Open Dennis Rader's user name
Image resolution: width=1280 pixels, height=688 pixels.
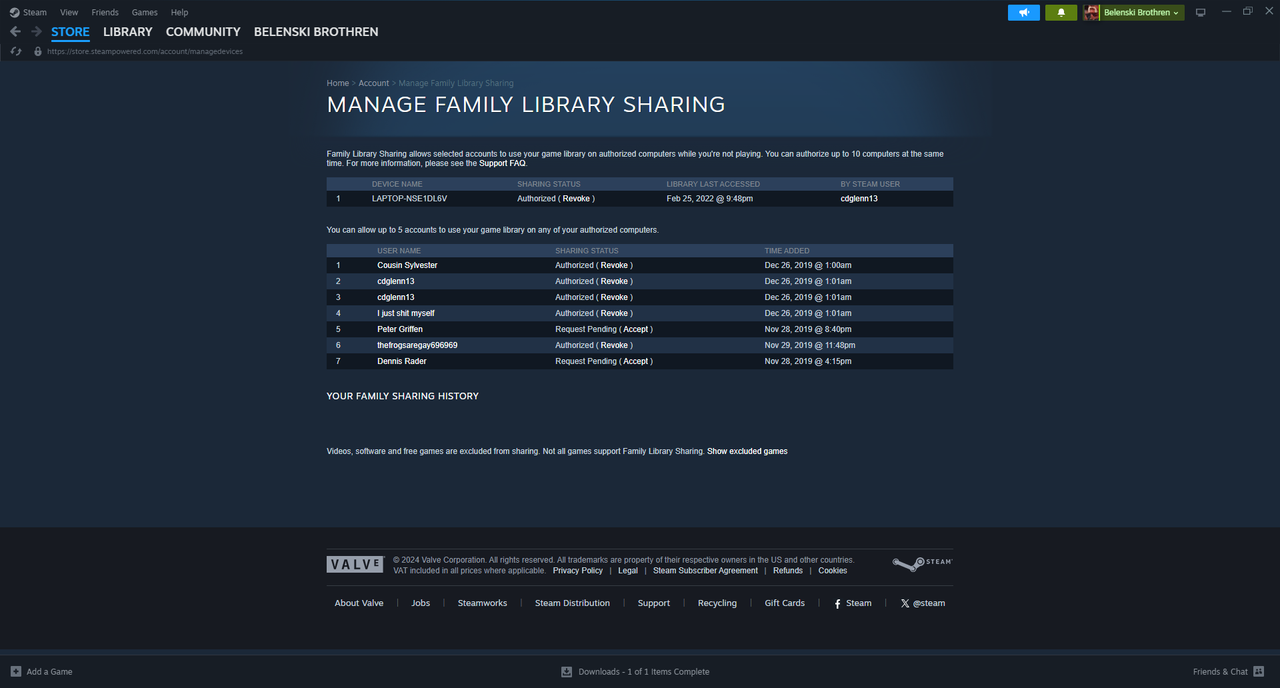tap(402, 361)
